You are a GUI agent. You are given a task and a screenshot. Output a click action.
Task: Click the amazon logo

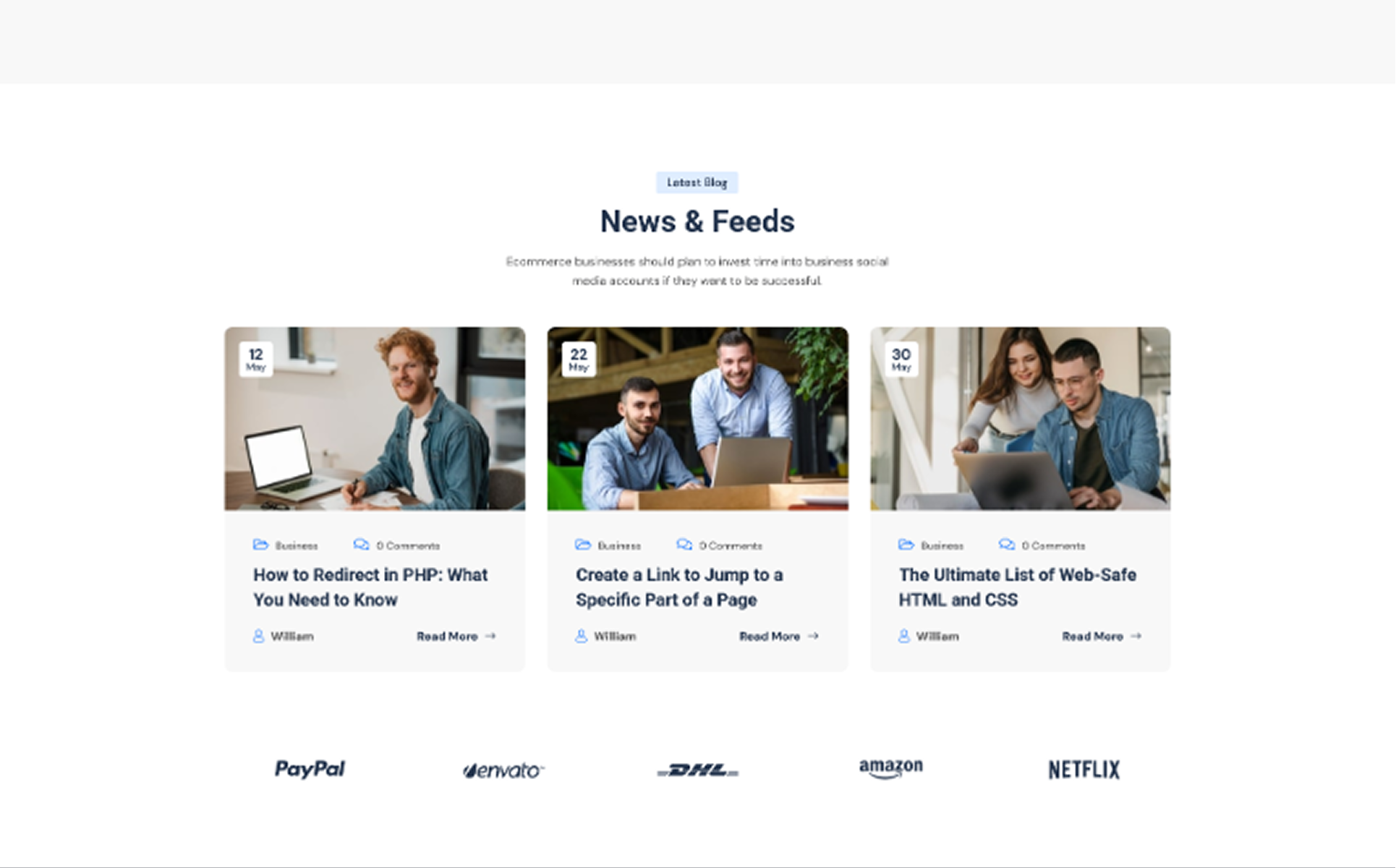coord(890,768)
